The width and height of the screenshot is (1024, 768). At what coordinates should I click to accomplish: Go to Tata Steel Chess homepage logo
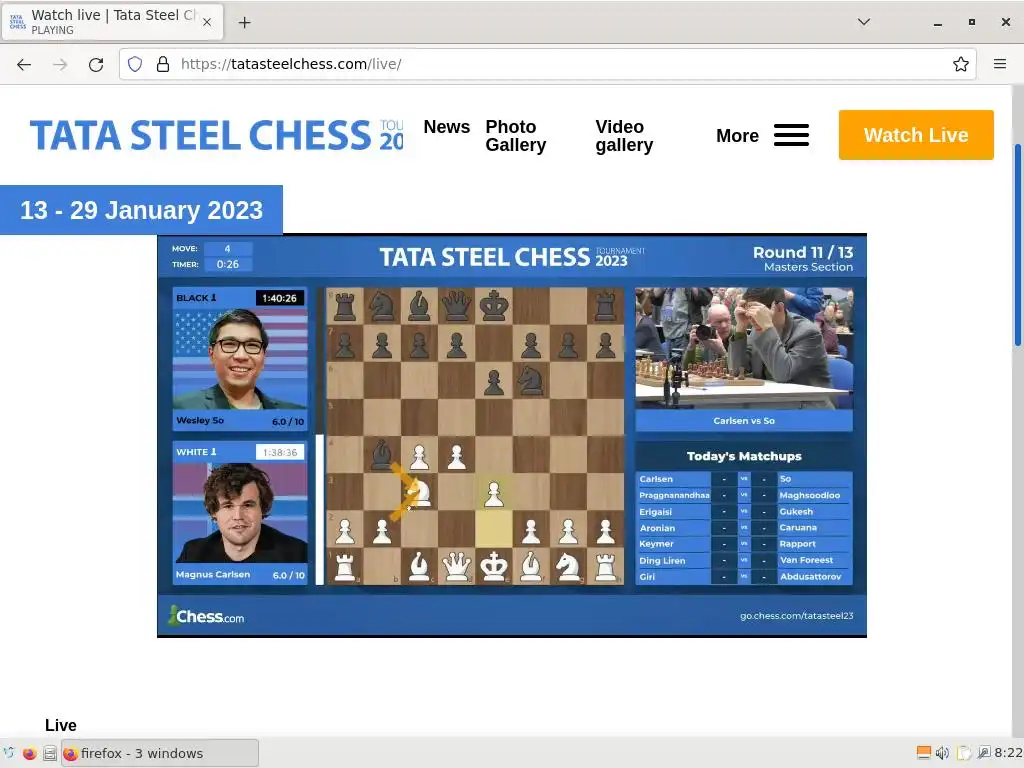216,135
